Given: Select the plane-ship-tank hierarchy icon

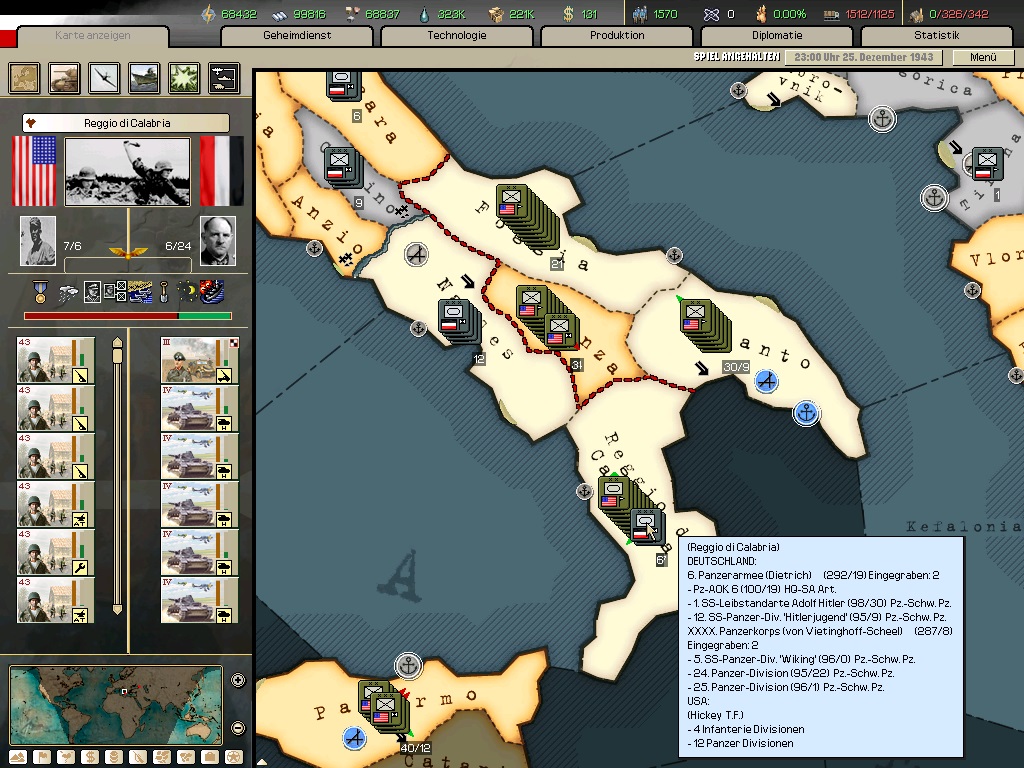Looking at the screenshot, I should (224, 78).
